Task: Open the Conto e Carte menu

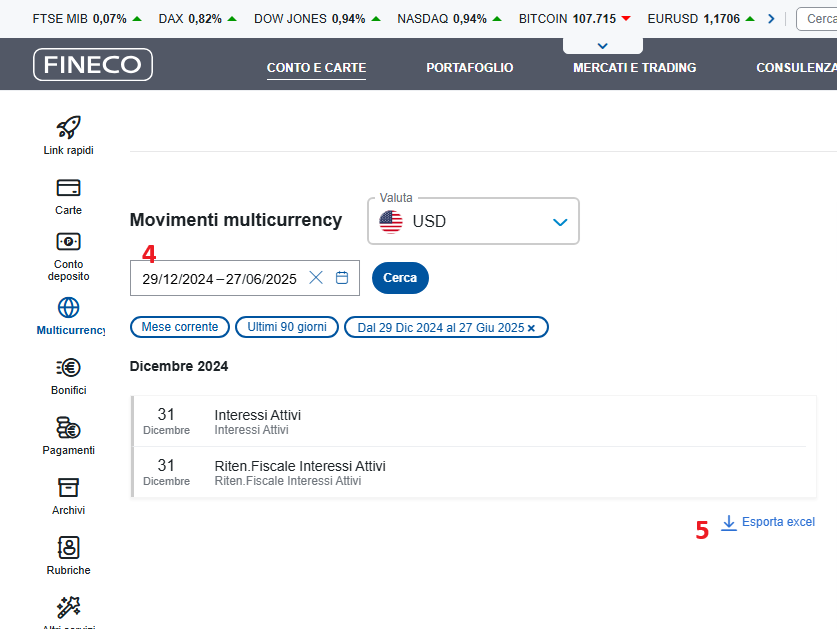Action: tap(316, 68)
